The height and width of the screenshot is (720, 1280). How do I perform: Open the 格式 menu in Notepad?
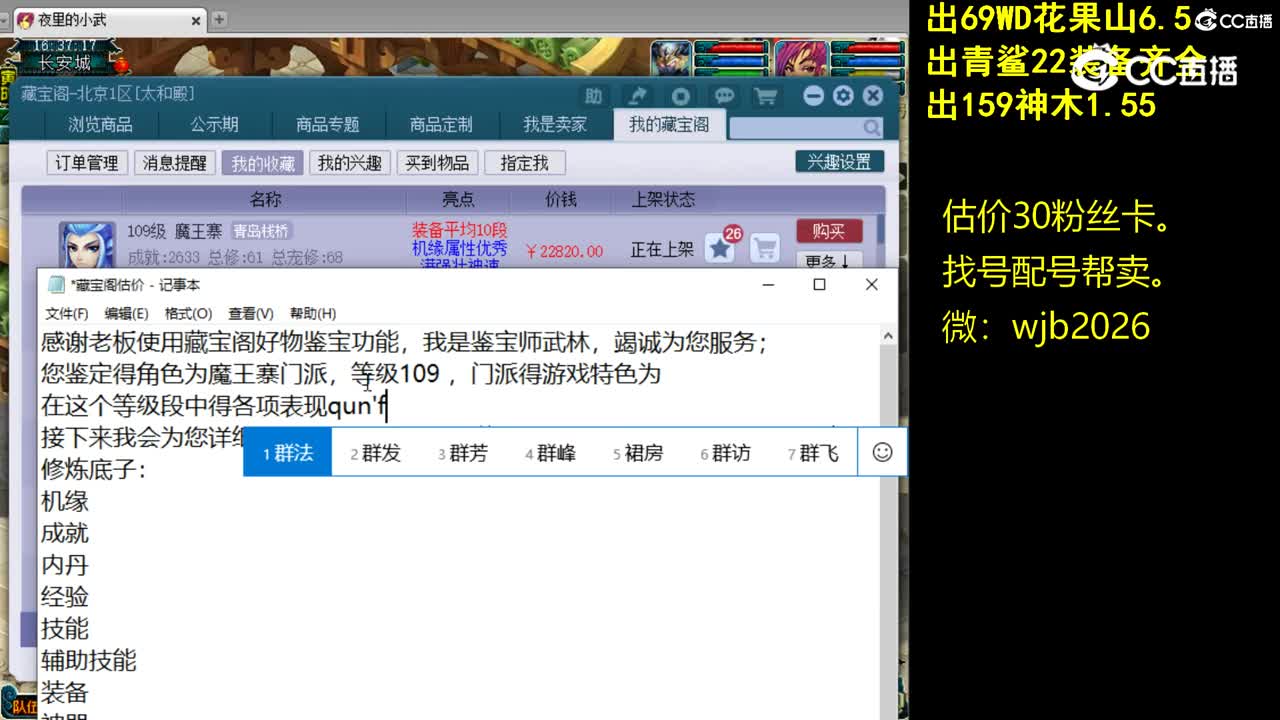(189, 313)
